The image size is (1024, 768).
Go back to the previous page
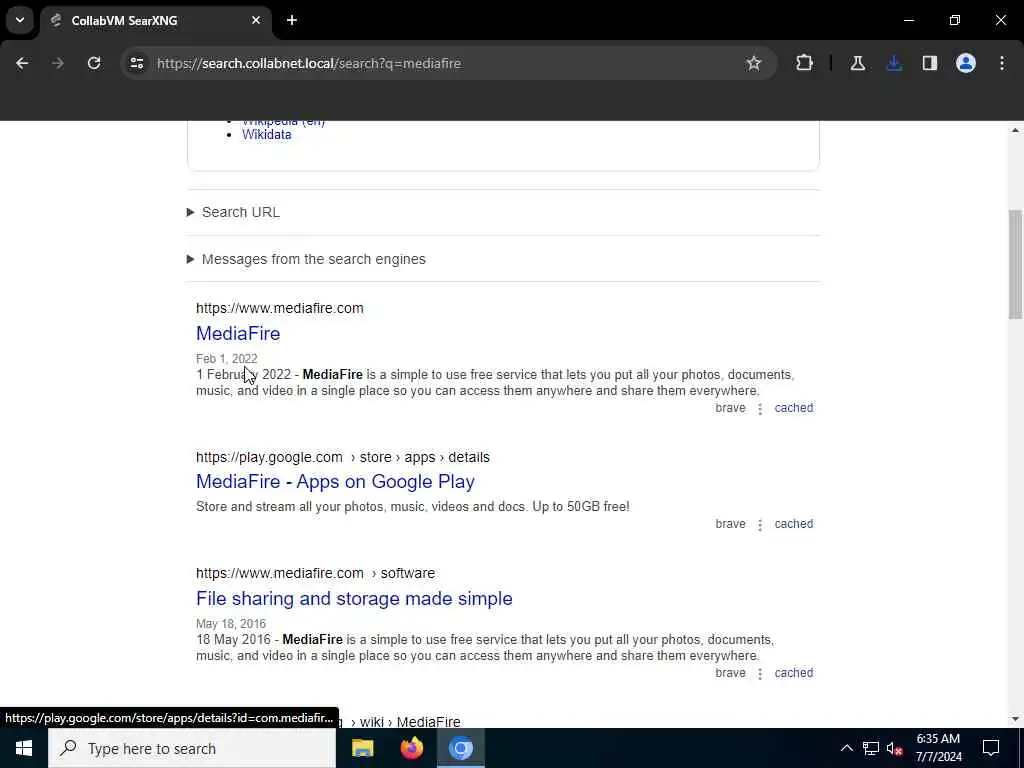(x=22, y=63)
